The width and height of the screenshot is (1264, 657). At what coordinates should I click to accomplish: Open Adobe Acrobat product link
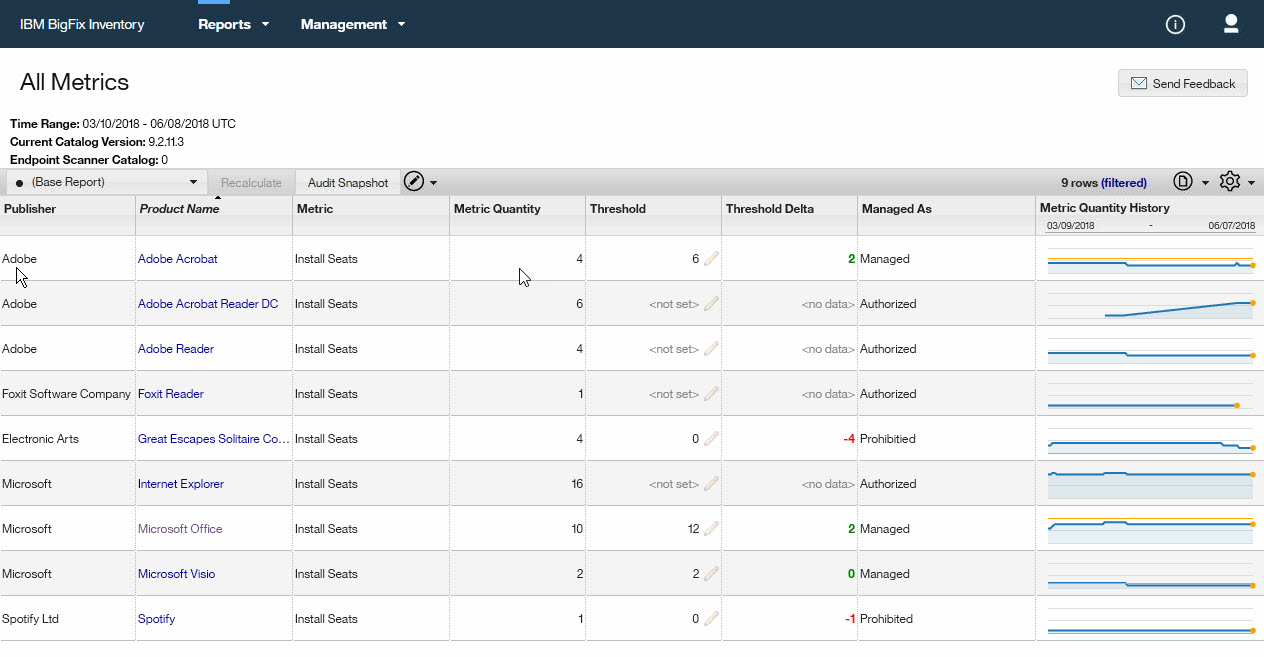pos(178,259)
